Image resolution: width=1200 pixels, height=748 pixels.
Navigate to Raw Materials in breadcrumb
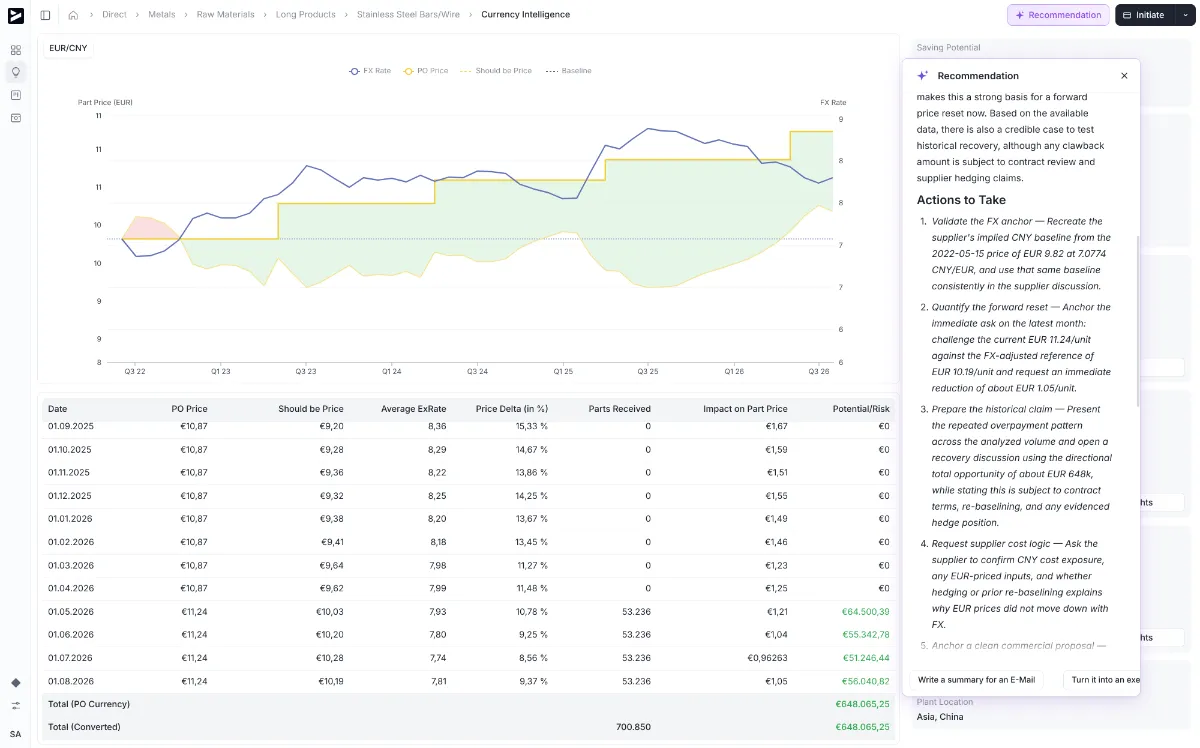tap(225, 15)
